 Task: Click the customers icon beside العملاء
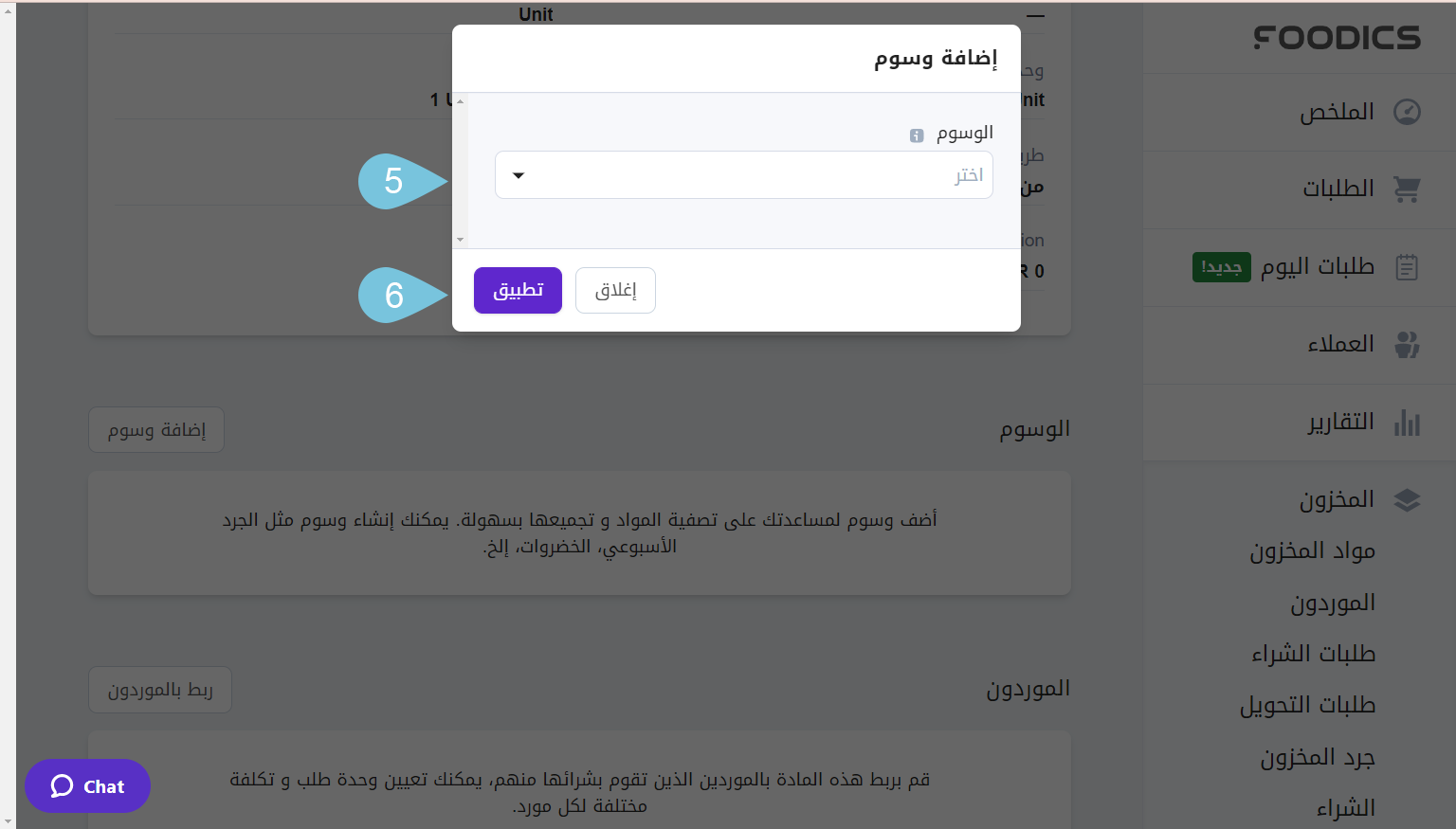coord(1407,345)
